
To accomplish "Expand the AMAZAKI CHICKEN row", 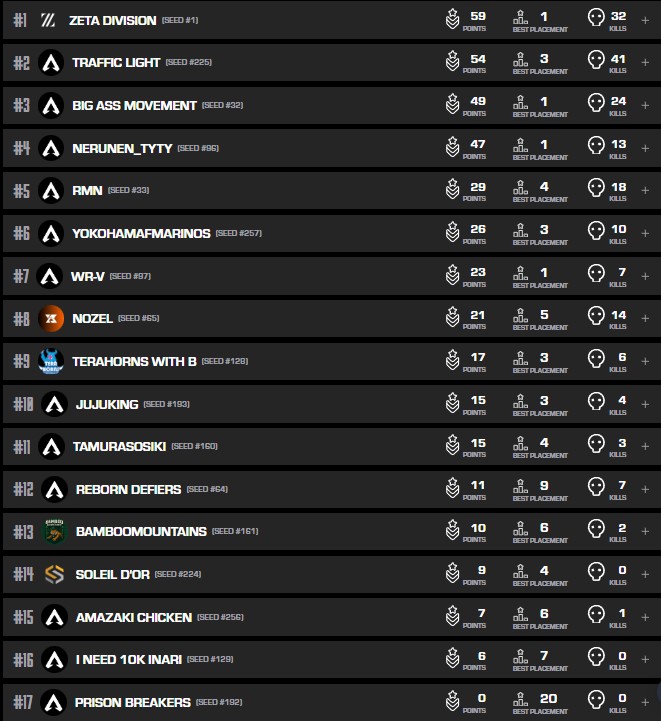I will [644, 617].
